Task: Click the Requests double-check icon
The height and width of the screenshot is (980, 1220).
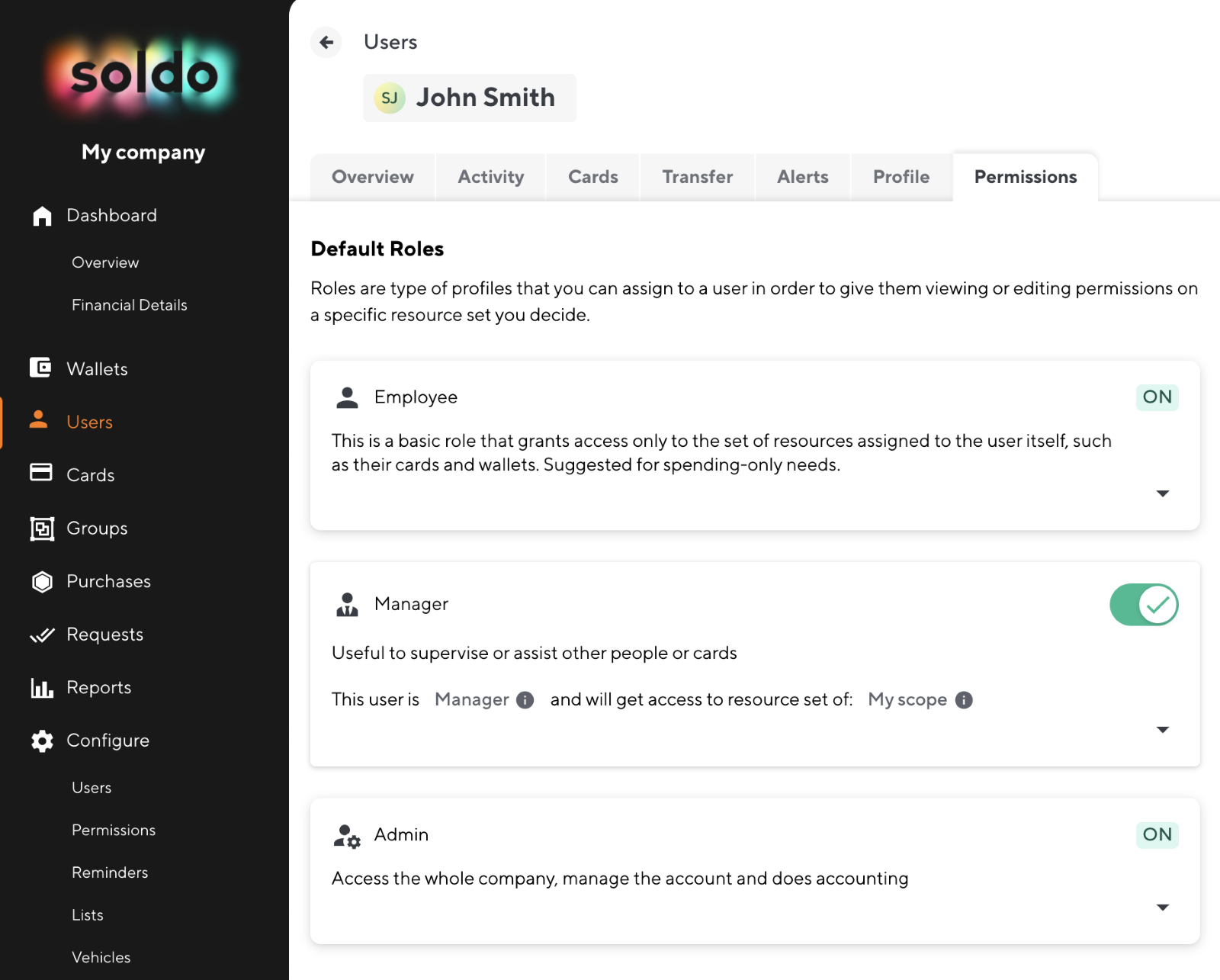Action: click(x=42, y=635)
